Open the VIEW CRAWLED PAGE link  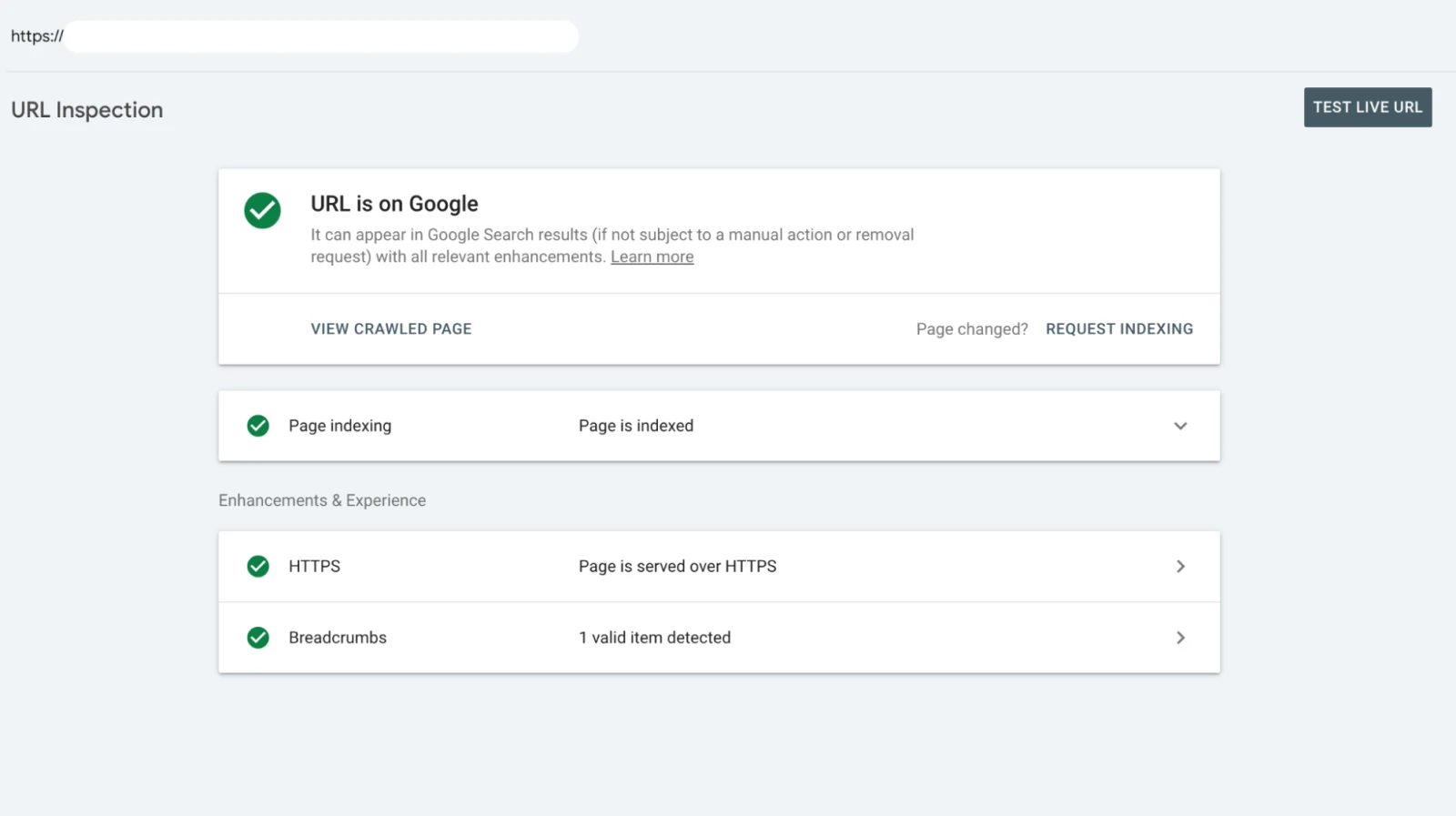[x=391, y=329]
